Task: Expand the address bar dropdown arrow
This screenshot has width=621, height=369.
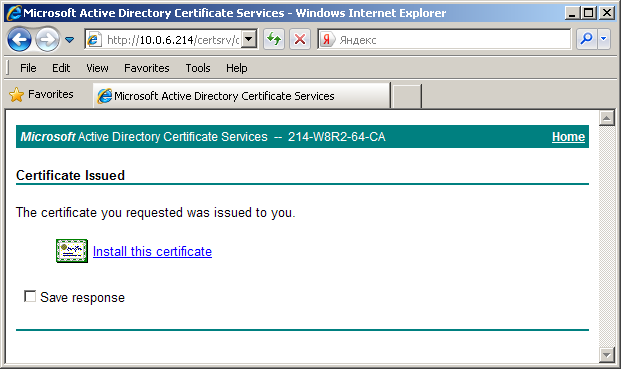Action: pos(249,39)
